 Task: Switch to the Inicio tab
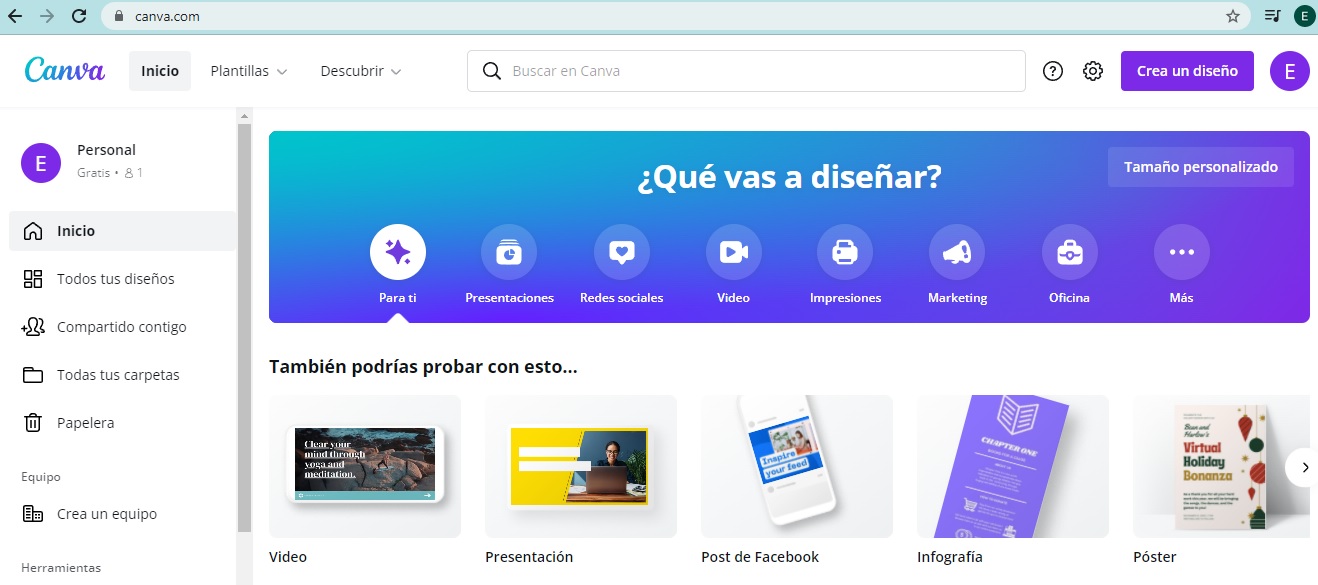point(159,70)
